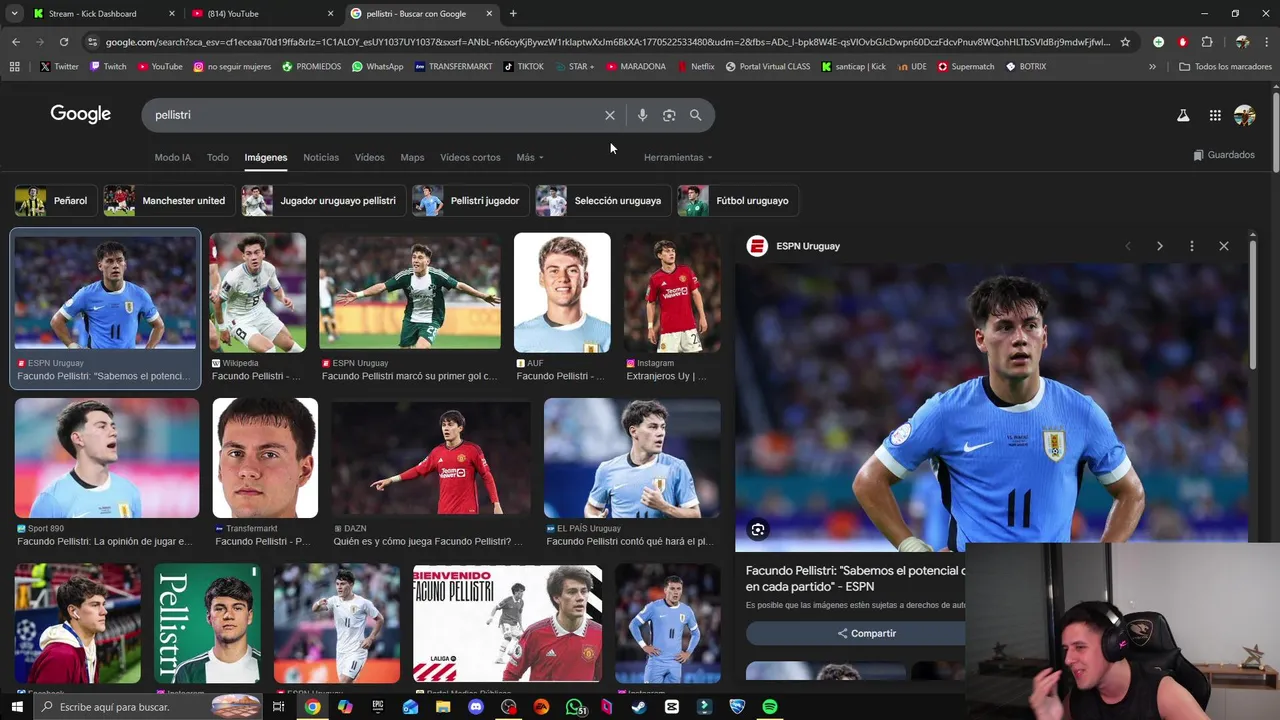Screen dimensions: 1280x720
Task: Reload the page
Action: click(x=64, y=42)
